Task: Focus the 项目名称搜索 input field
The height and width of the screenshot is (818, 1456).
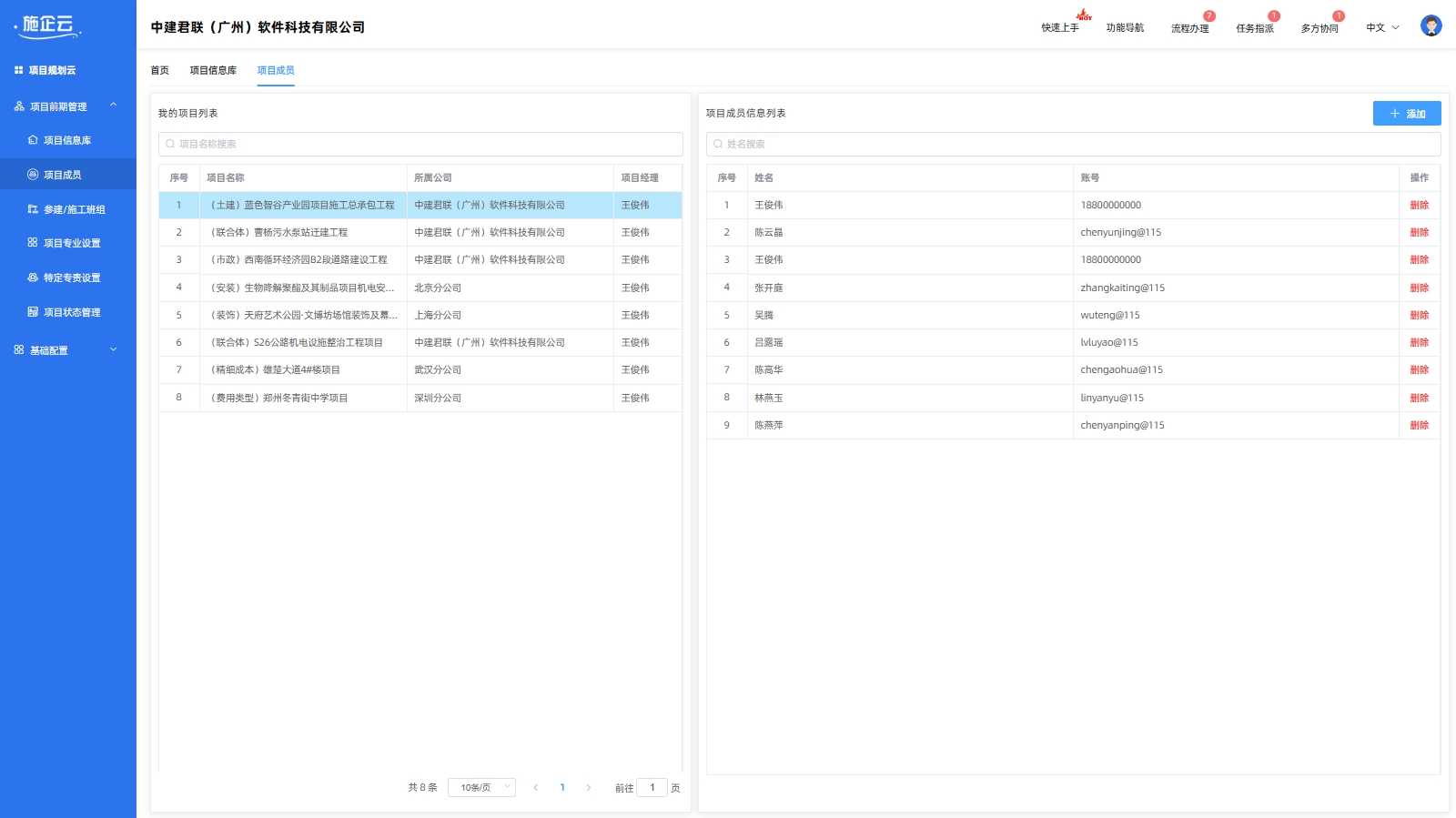Action: [420, 144]
